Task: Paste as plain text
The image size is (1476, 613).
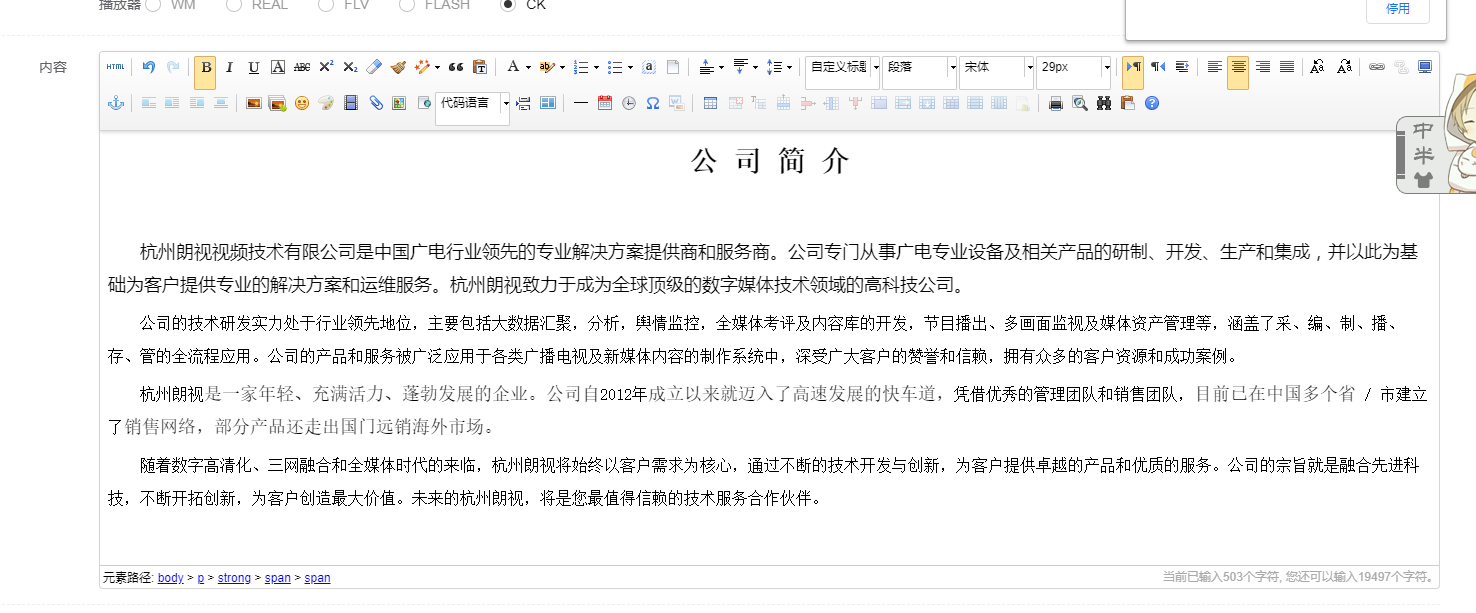Action: pyautogui.click(x=480, y=67)
